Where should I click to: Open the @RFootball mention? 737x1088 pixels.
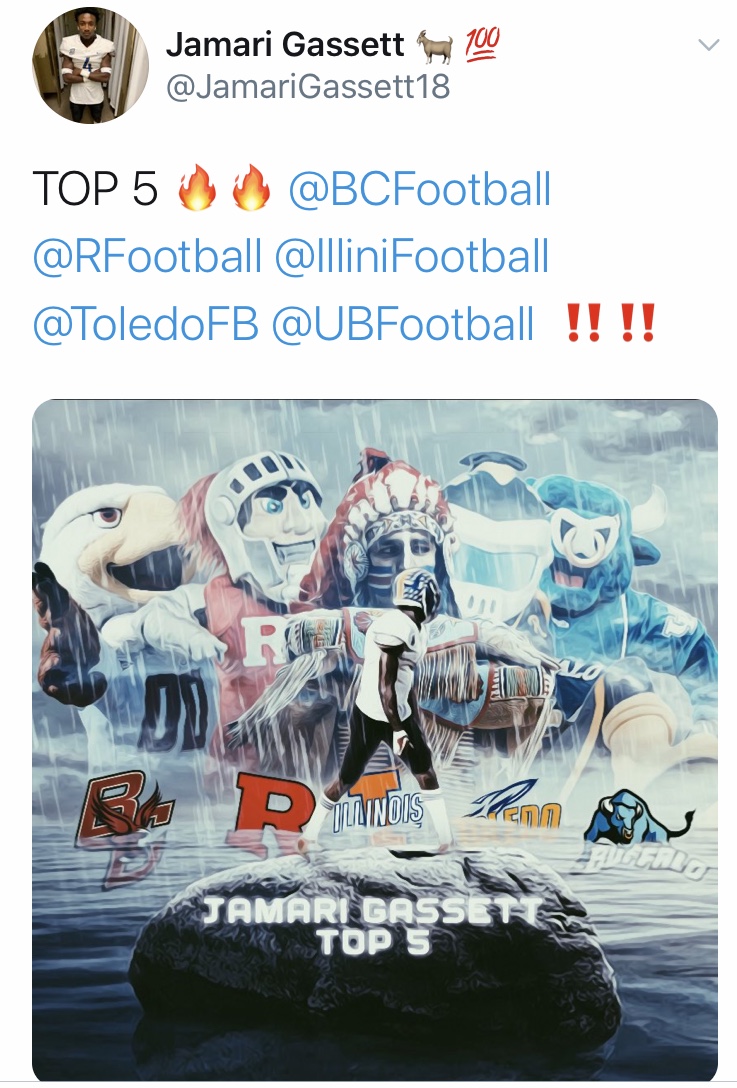(147, 256)
